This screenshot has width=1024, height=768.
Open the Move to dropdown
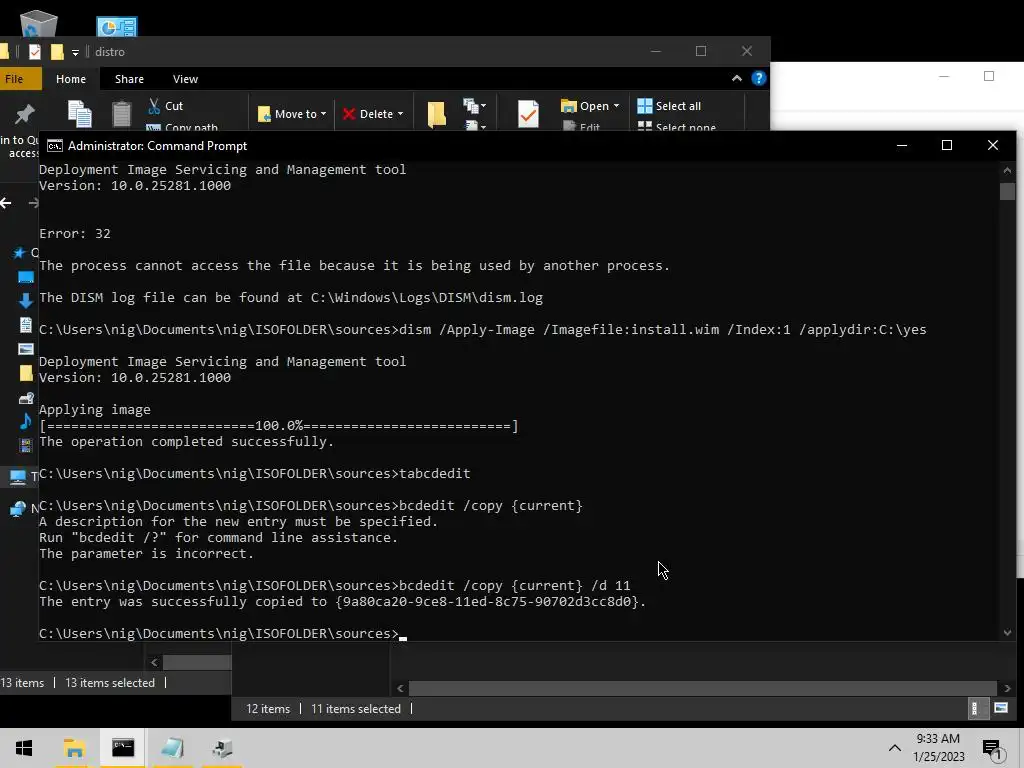pyautogui.click(x=292, y=114)
